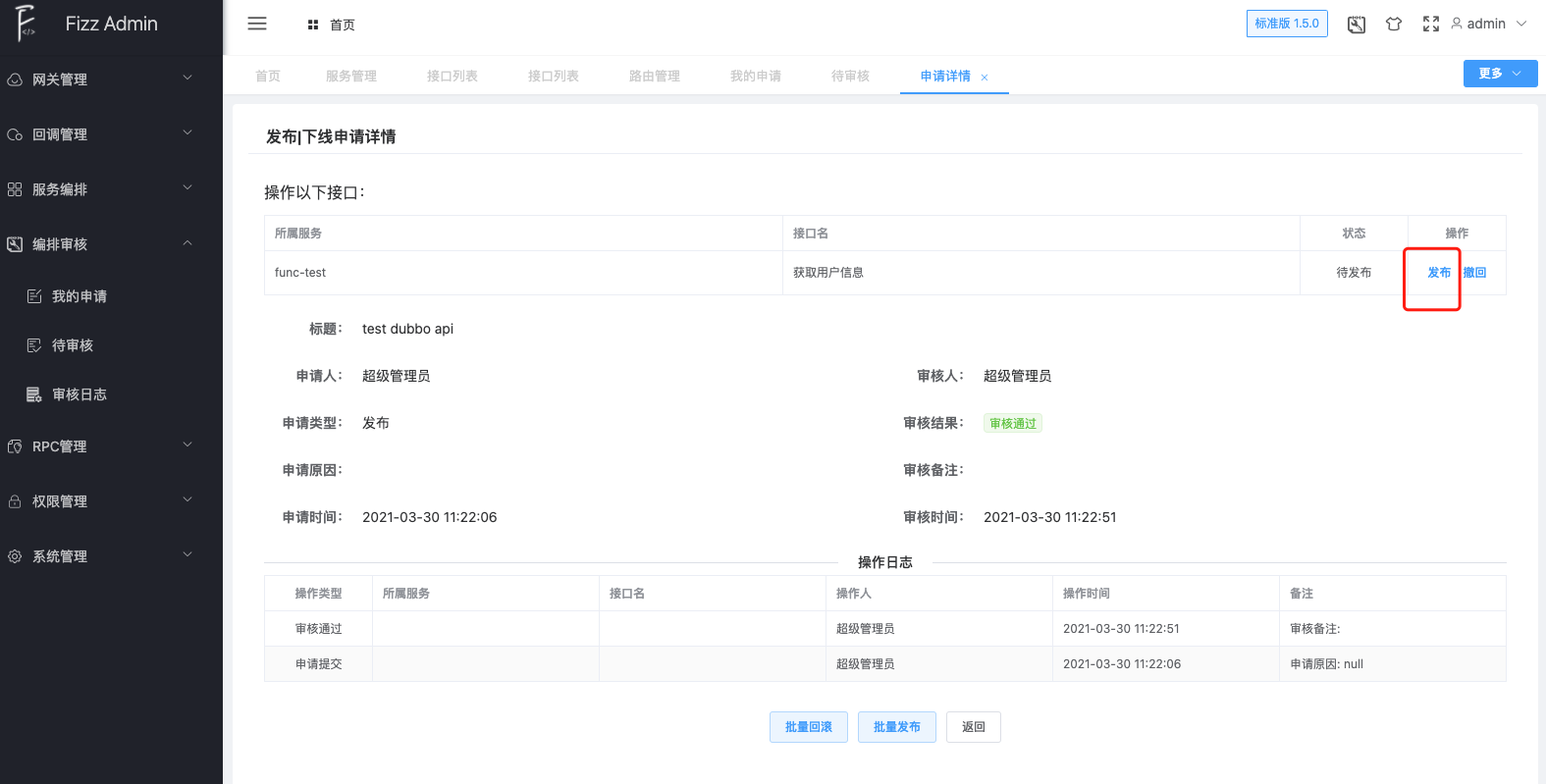
Task: Click the 返回 button
Action: pyautogui.click(x=974, y=727)
